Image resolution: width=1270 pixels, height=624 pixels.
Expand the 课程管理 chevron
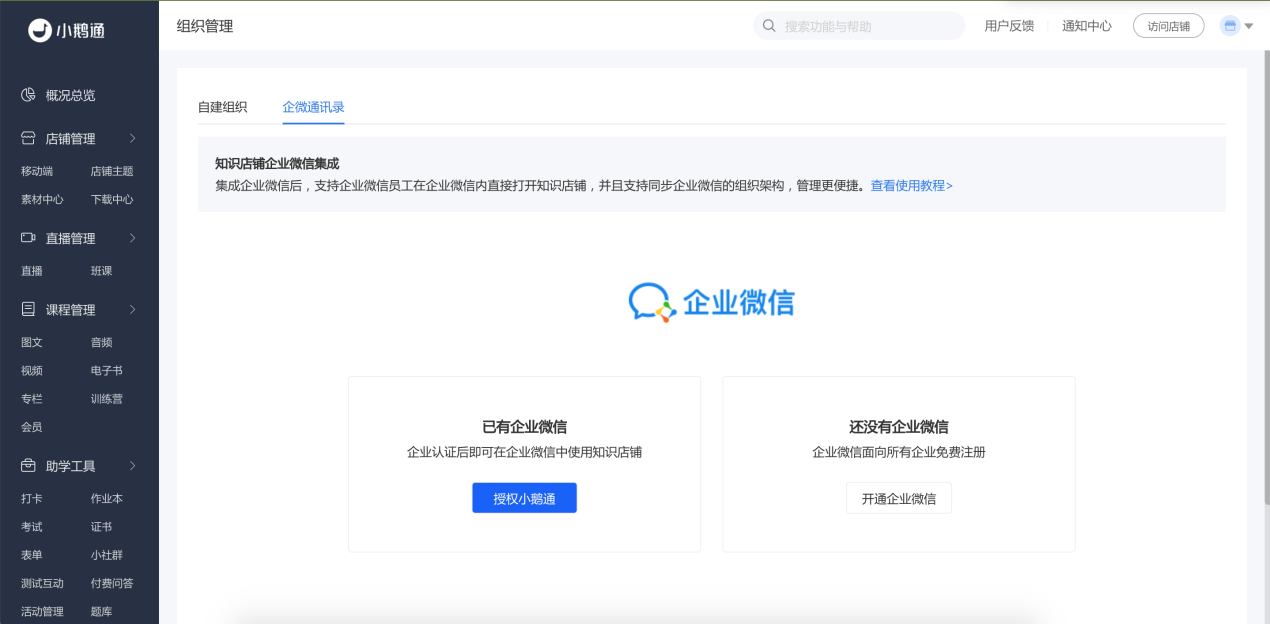pos(133,309)
